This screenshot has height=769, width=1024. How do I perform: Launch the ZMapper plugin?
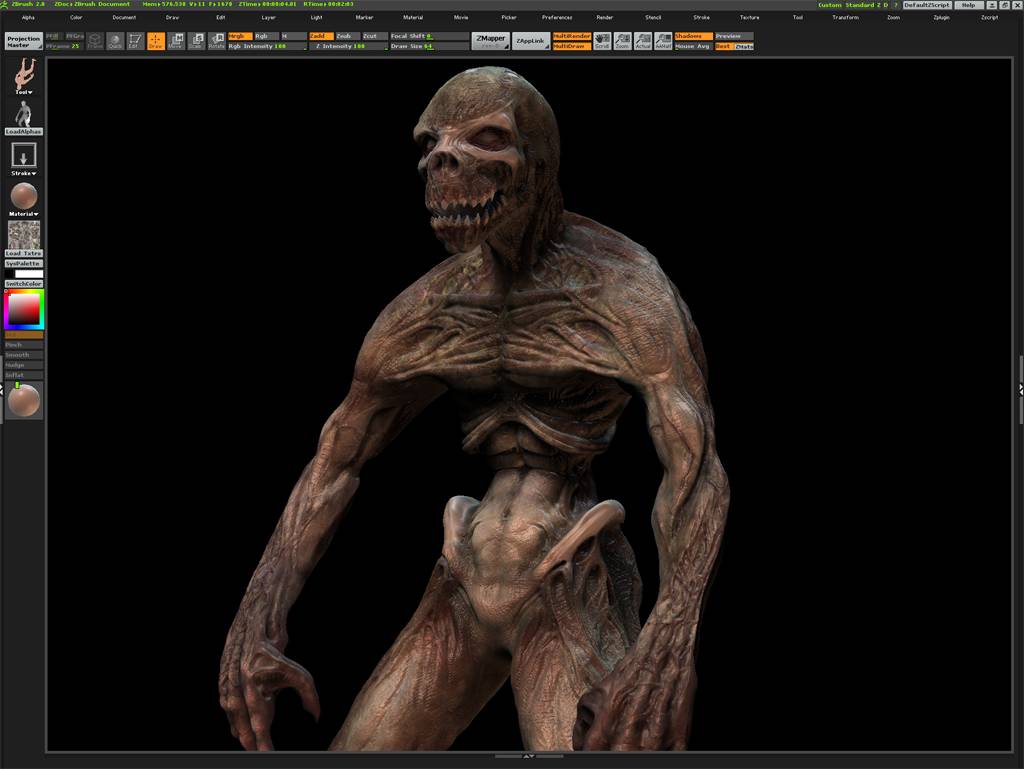pos(490,41)
